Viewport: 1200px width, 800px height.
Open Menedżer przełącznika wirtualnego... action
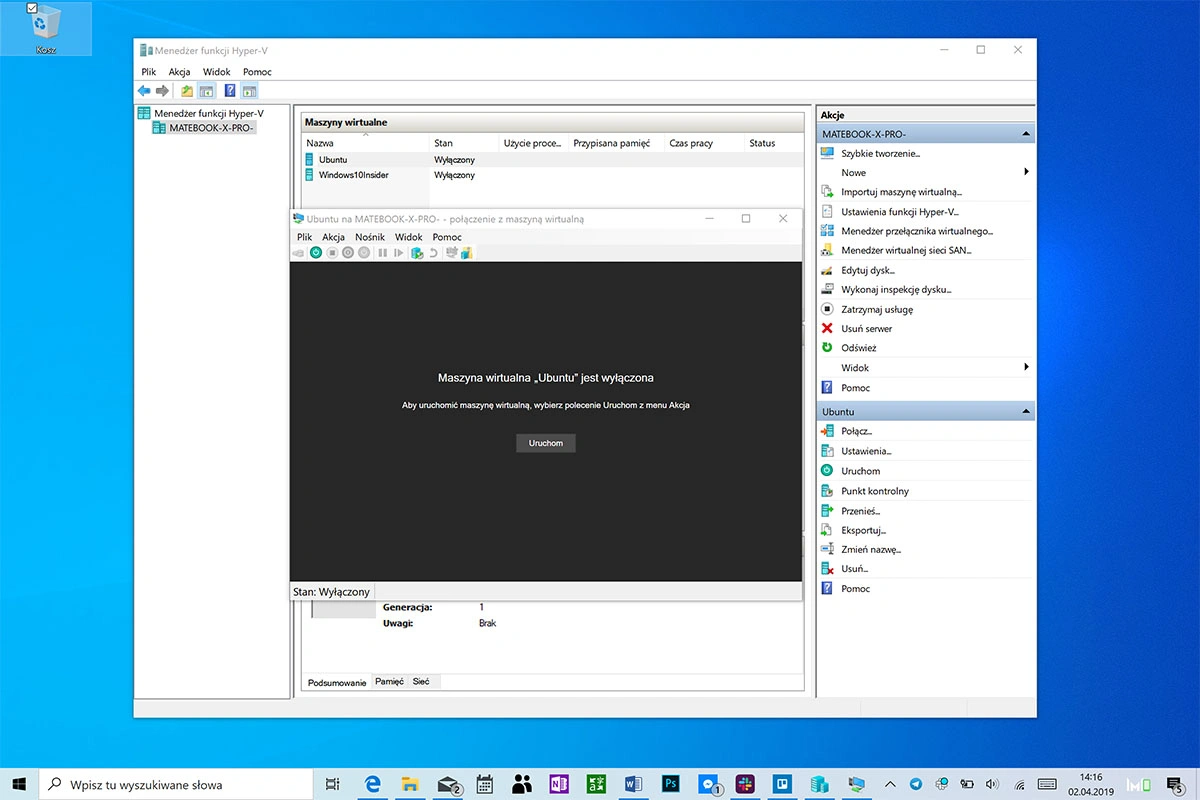(917, 231)
